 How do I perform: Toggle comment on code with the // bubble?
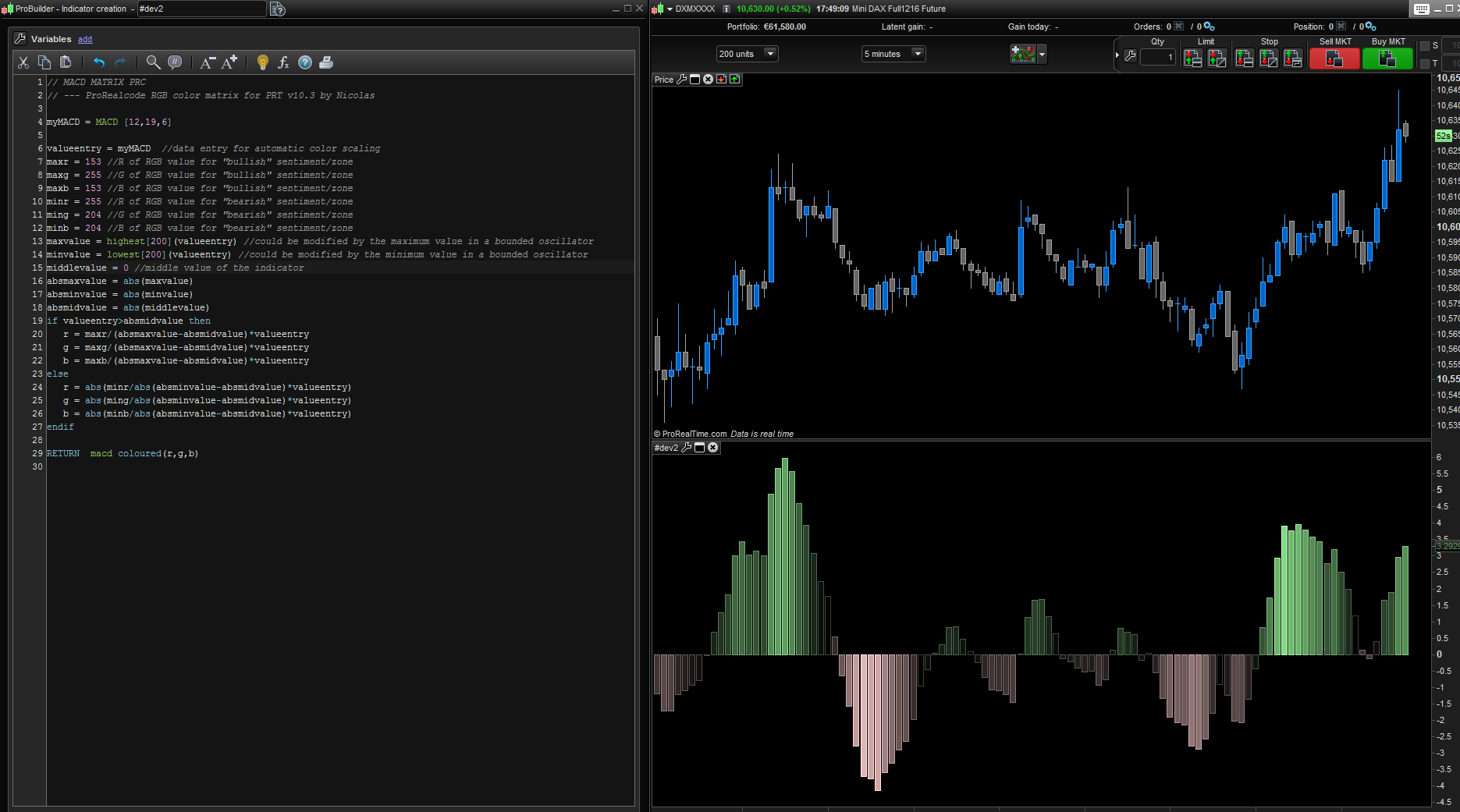point(175,62)
